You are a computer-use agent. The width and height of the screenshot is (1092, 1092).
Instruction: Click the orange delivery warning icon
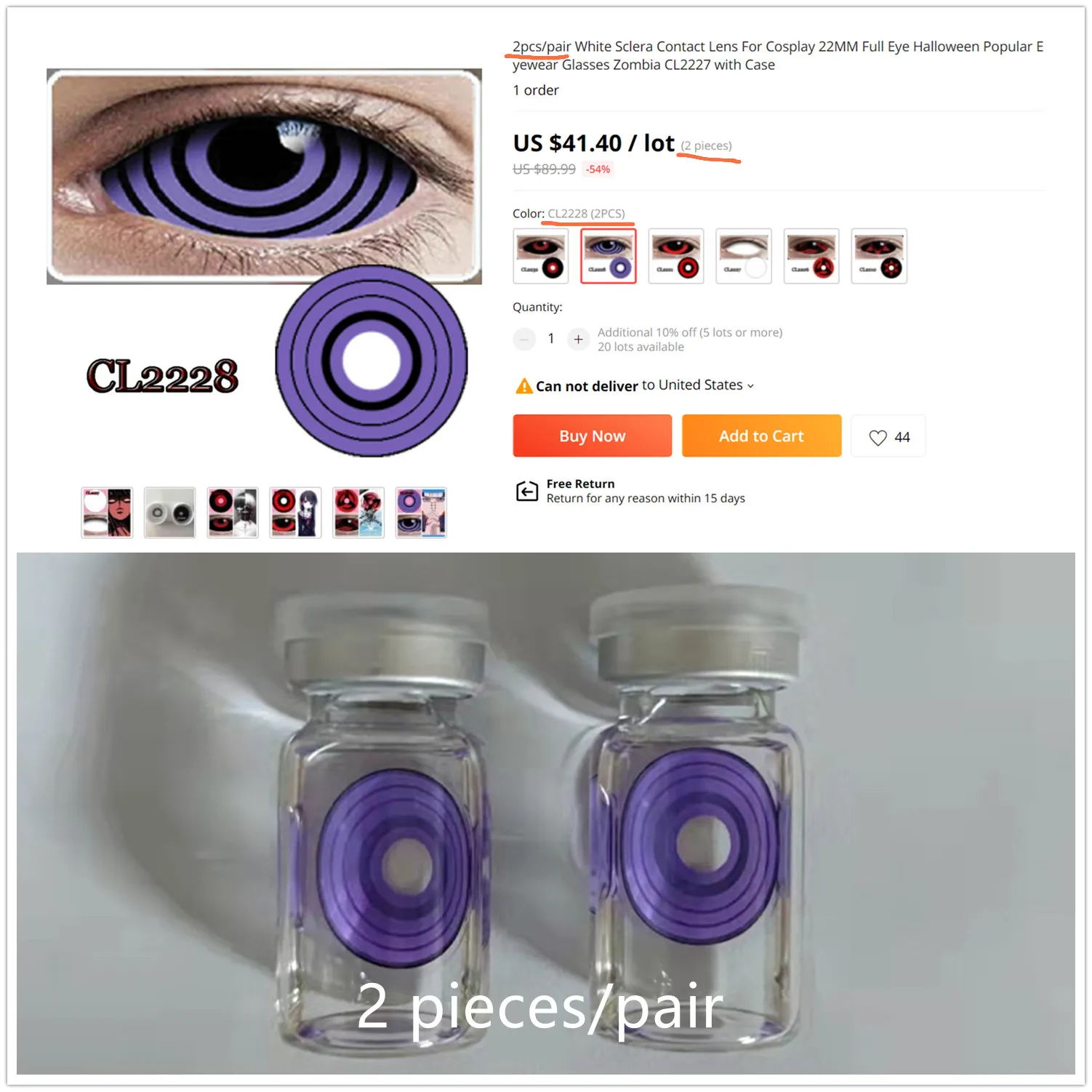click(x=523, y=386)
